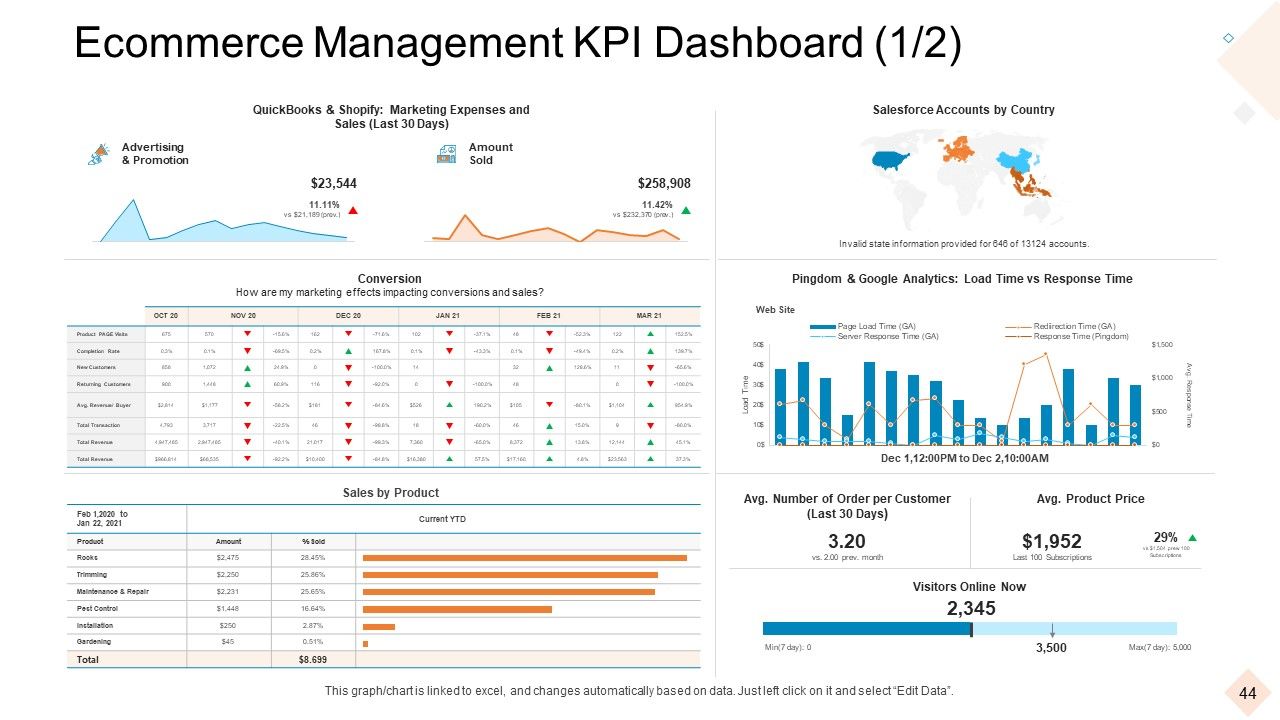
Task: Click the Advertising & Promotion megaphone icon
Action: pyautogui.click(x=99, y=154)
